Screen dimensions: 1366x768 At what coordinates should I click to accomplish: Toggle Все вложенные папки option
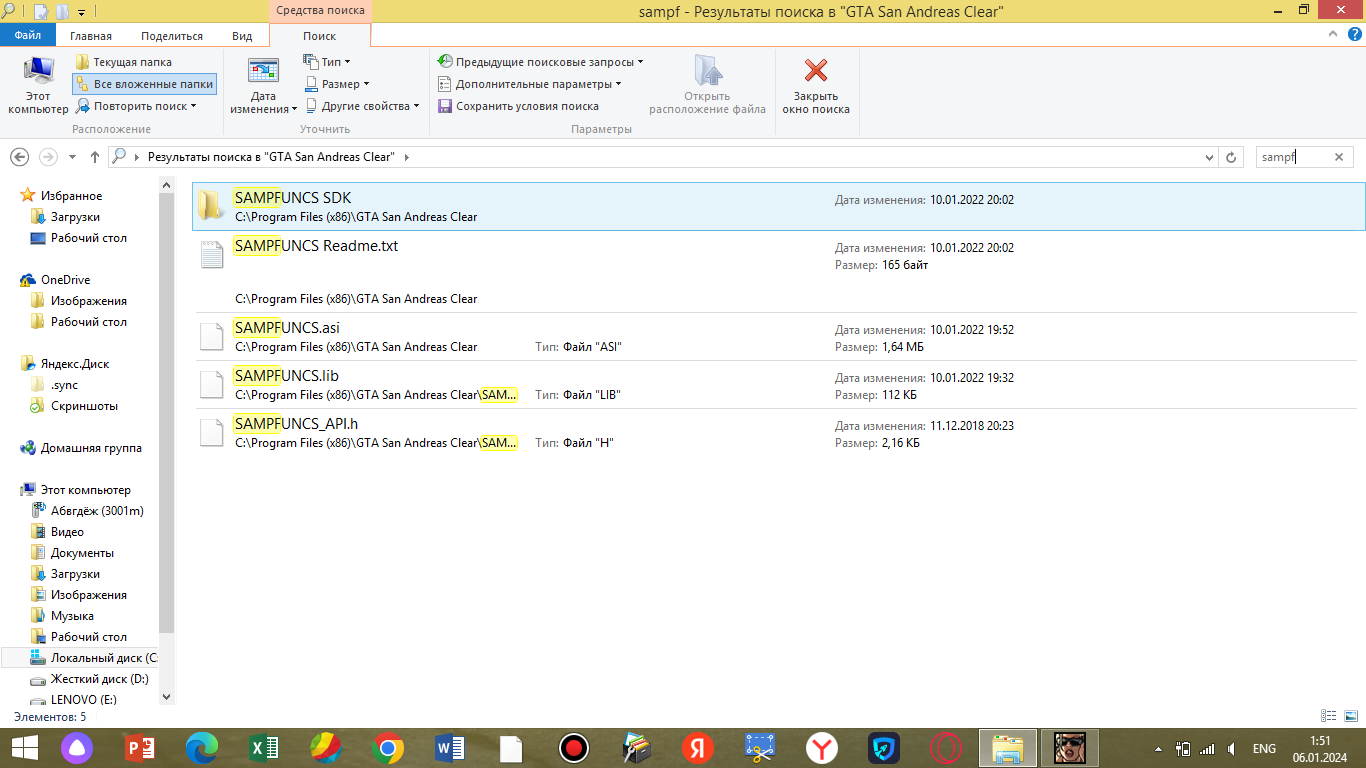click(x=144, y=84)
